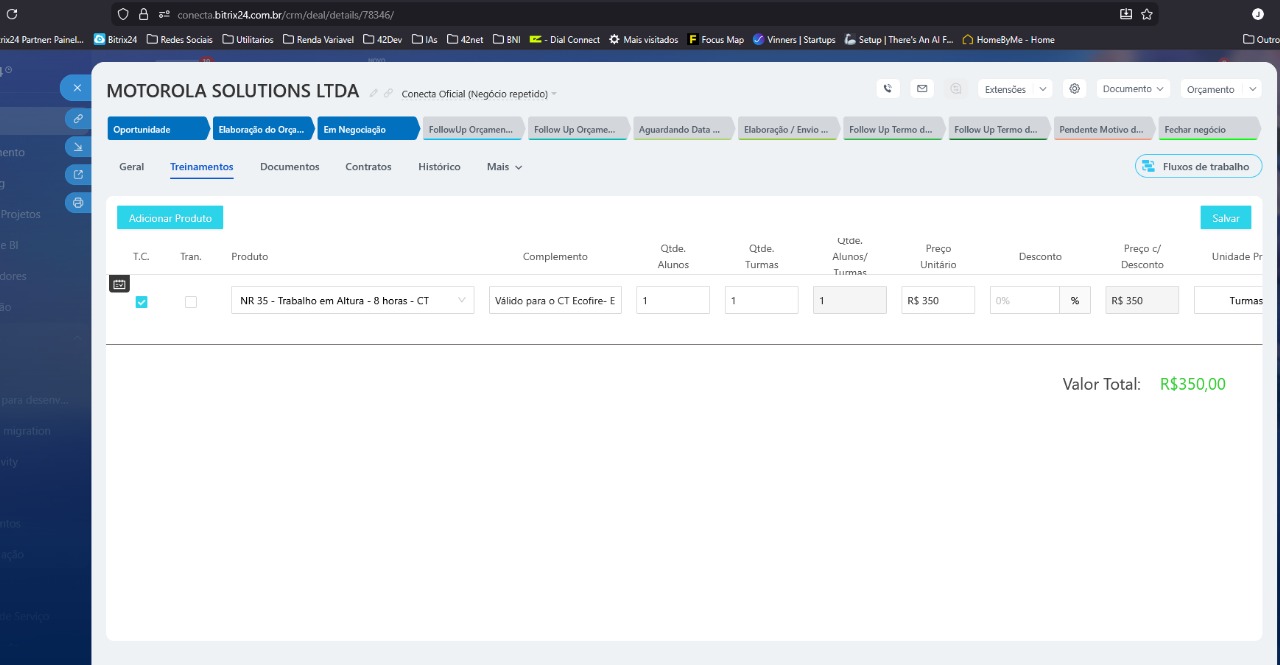
Task: Switch to the Documentos tab
Action: (x=289, y=167)
